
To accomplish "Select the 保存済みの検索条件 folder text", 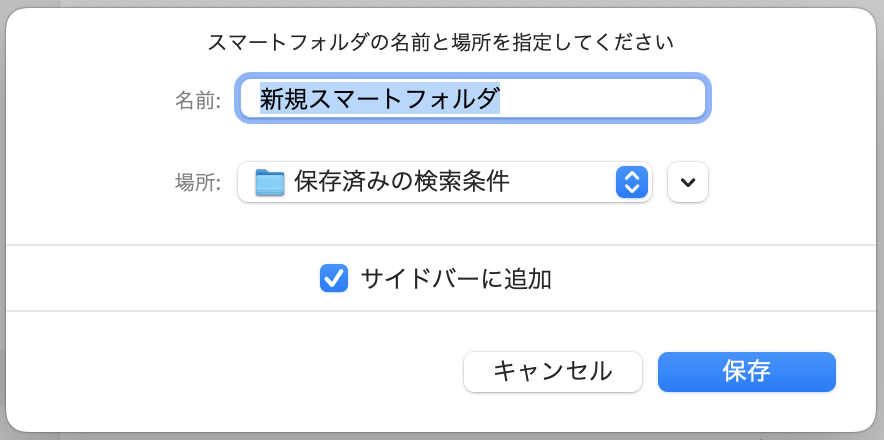I will pos(402,182).
